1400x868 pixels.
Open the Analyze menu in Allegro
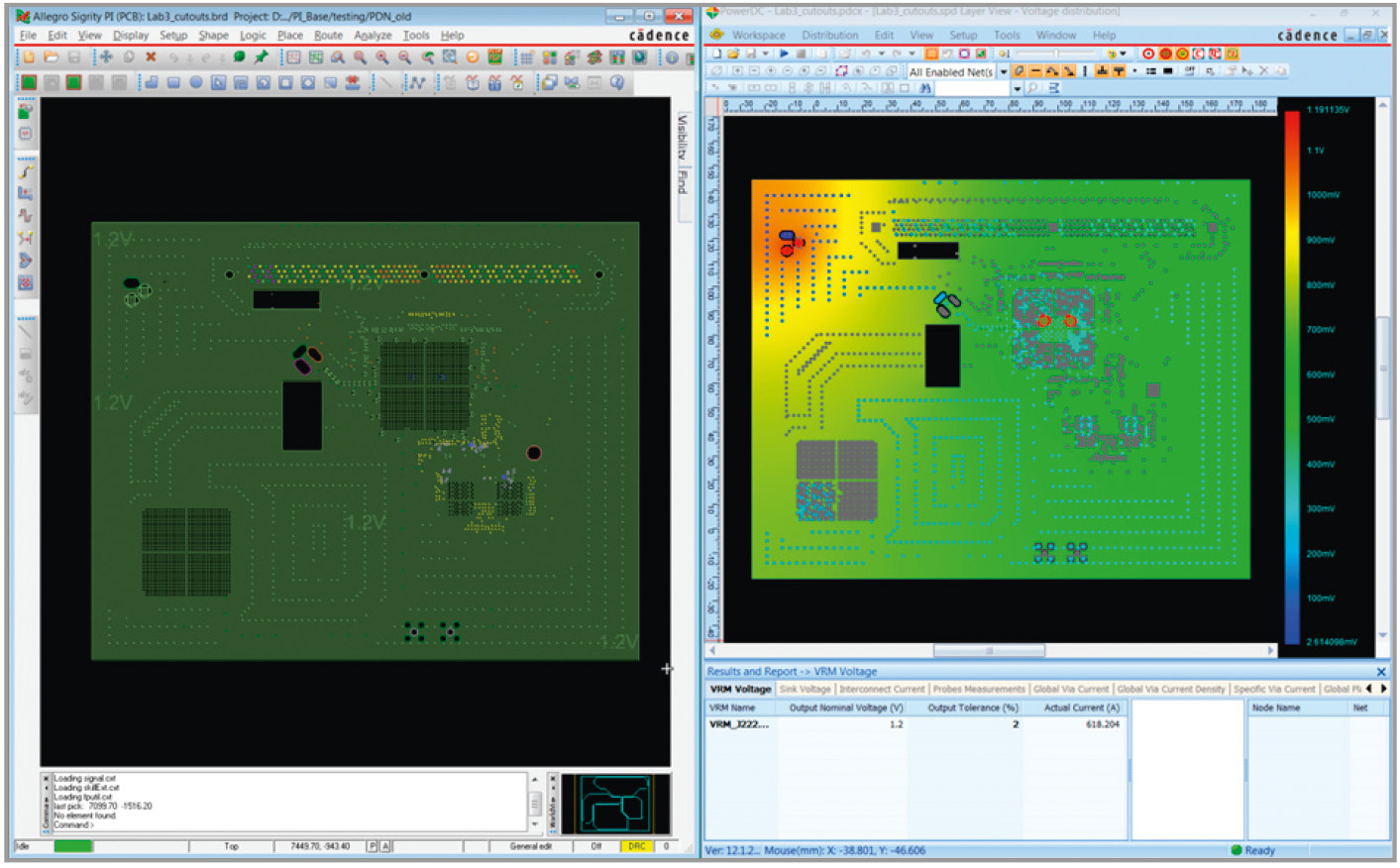(x=373, y=35)
